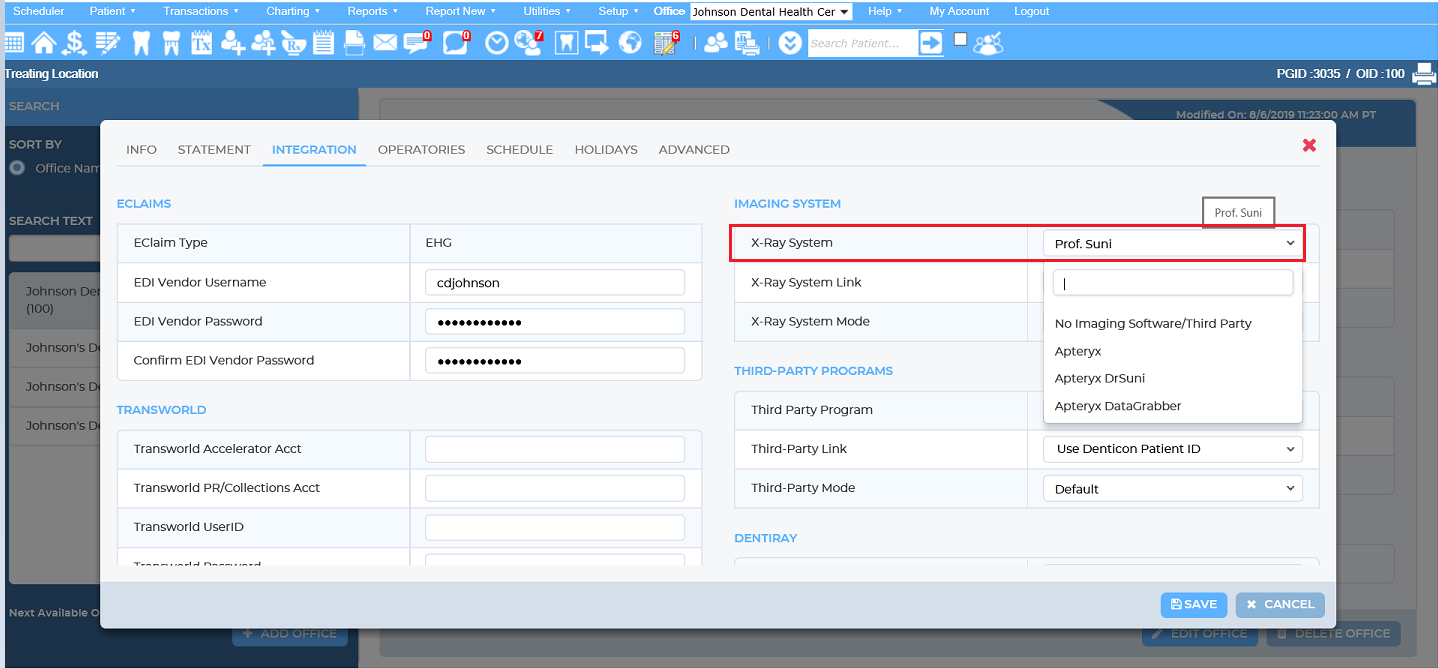
Task: Click the report printer icon
Action: pos(746,43)
